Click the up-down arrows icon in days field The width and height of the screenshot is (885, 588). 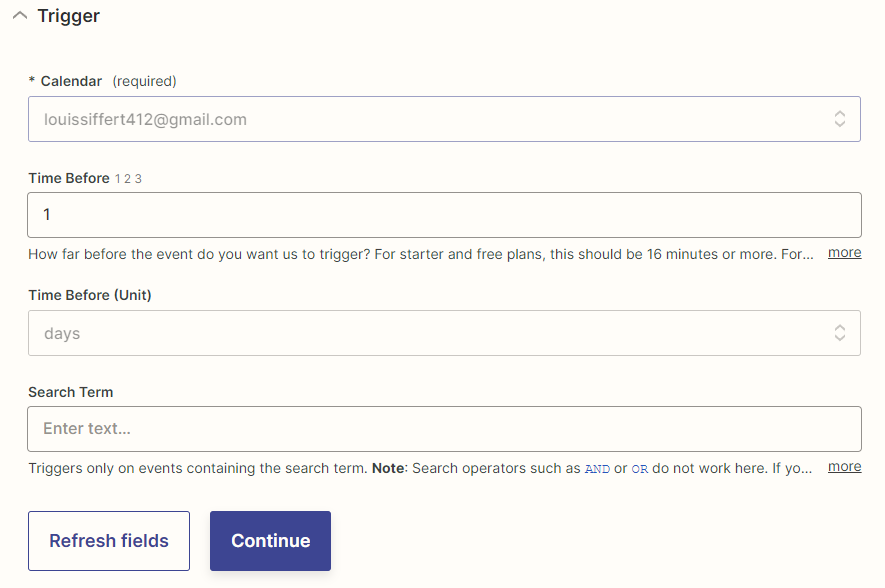click(840, 333)
